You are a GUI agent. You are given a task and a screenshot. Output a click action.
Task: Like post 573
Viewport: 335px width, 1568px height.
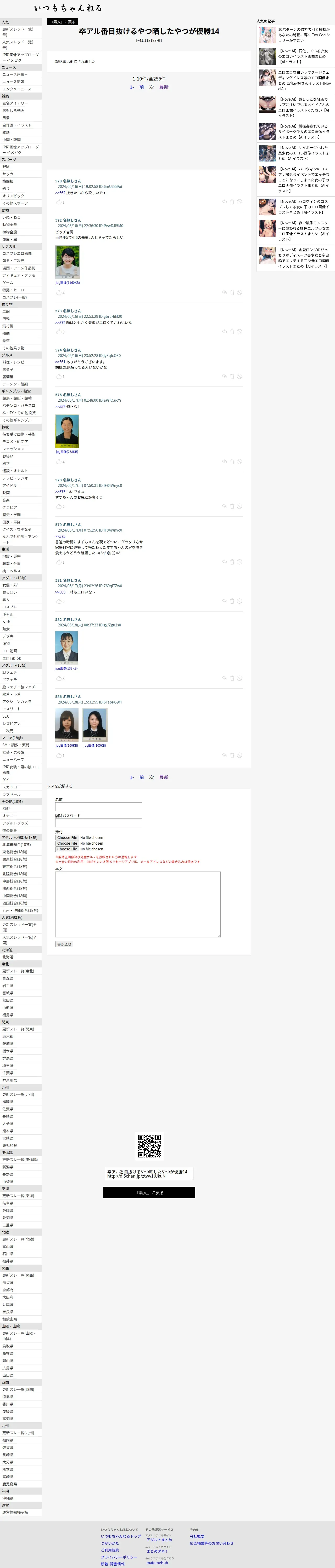point(59,332)
